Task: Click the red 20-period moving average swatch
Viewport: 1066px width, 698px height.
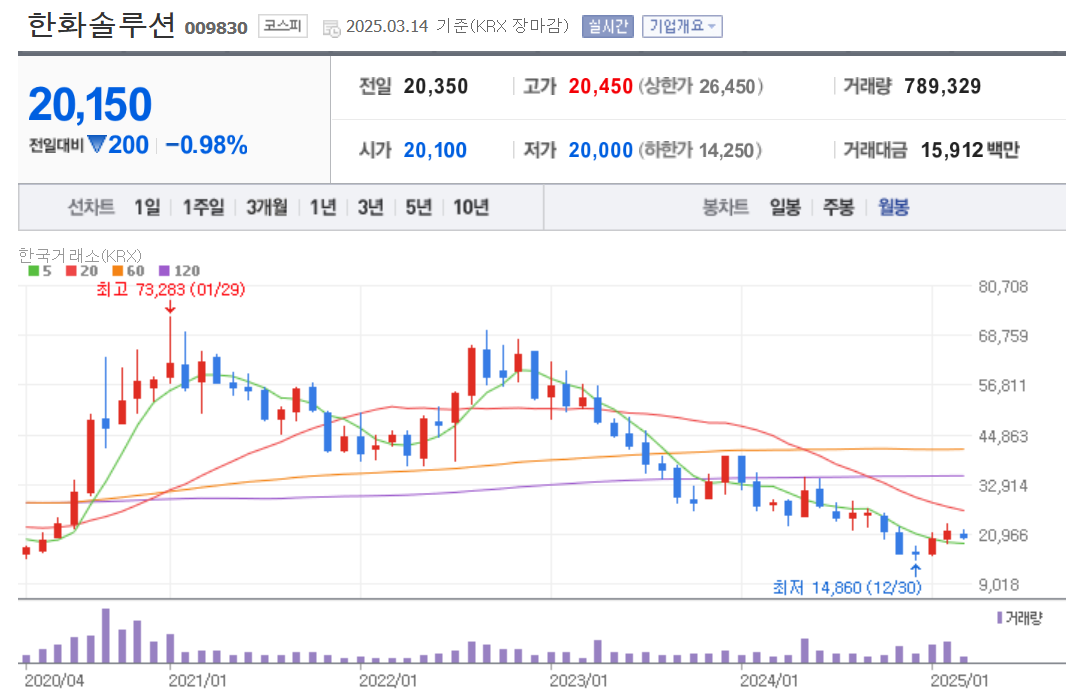Action: pyautogui.click(x=71, y=271)
